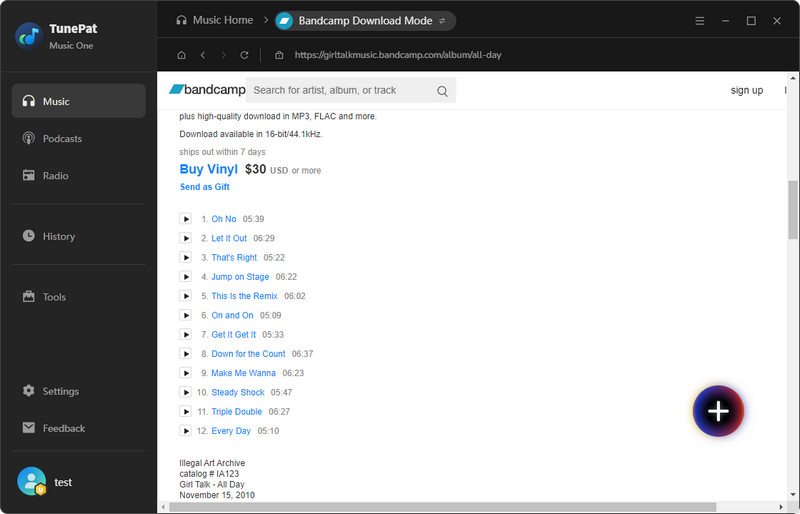Switch source via Bandcamp Download Mode selector
The width and height of the screenshot is (800, 514).
point(365,21)
